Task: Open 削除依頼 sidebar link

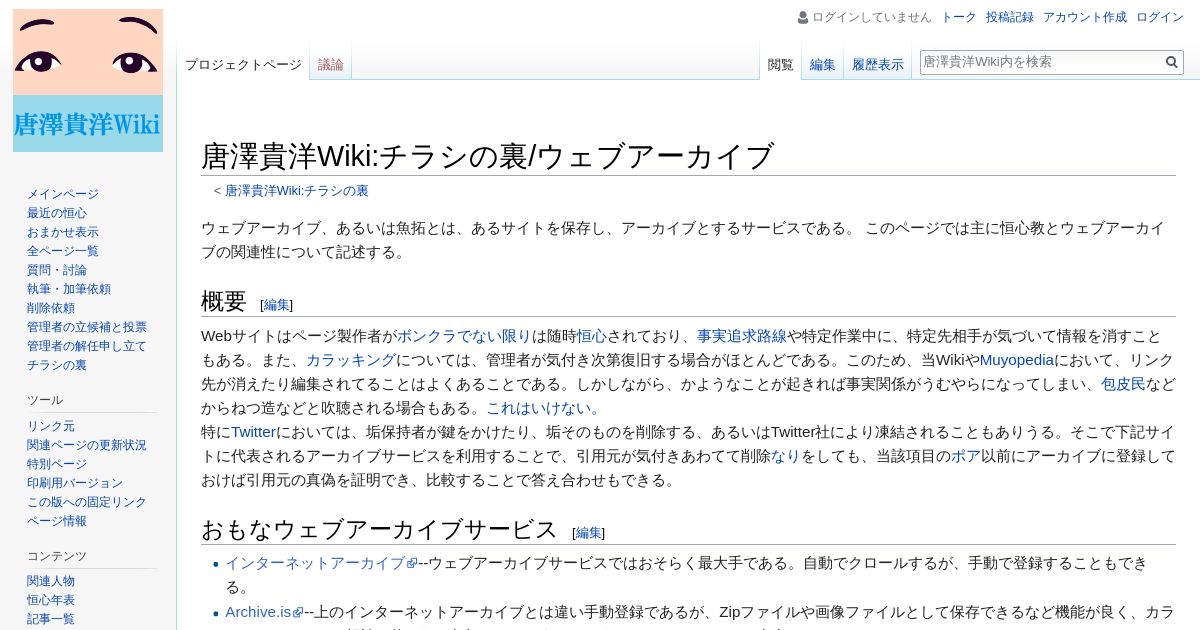Action: pyautogui.click(x=51, y=308)
